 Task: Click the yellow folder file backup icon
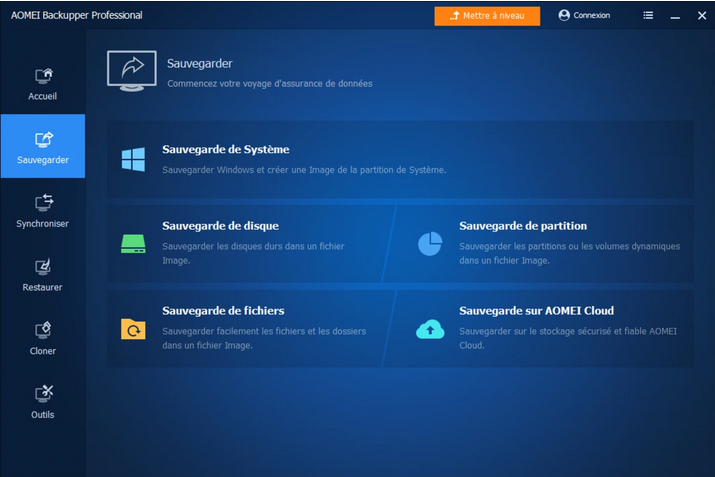pos(133,329)
